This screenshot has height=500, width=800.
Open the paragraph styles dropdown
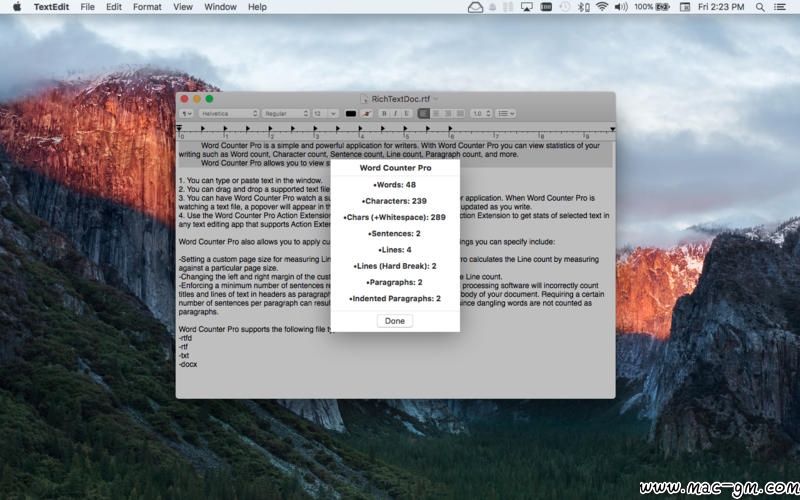tap(186, 113)
